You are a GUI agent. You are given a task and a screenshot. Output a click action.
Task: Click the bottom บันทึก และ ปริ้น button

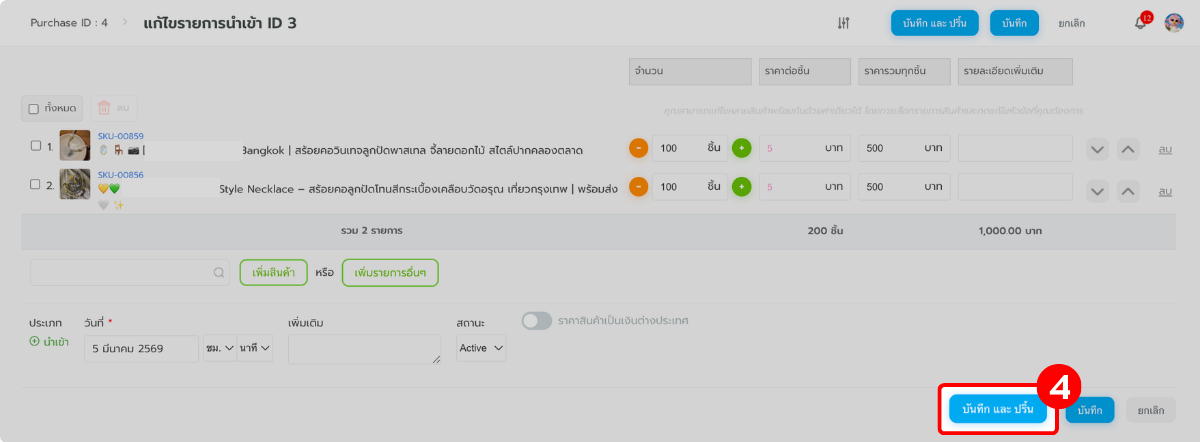point(997,410)
